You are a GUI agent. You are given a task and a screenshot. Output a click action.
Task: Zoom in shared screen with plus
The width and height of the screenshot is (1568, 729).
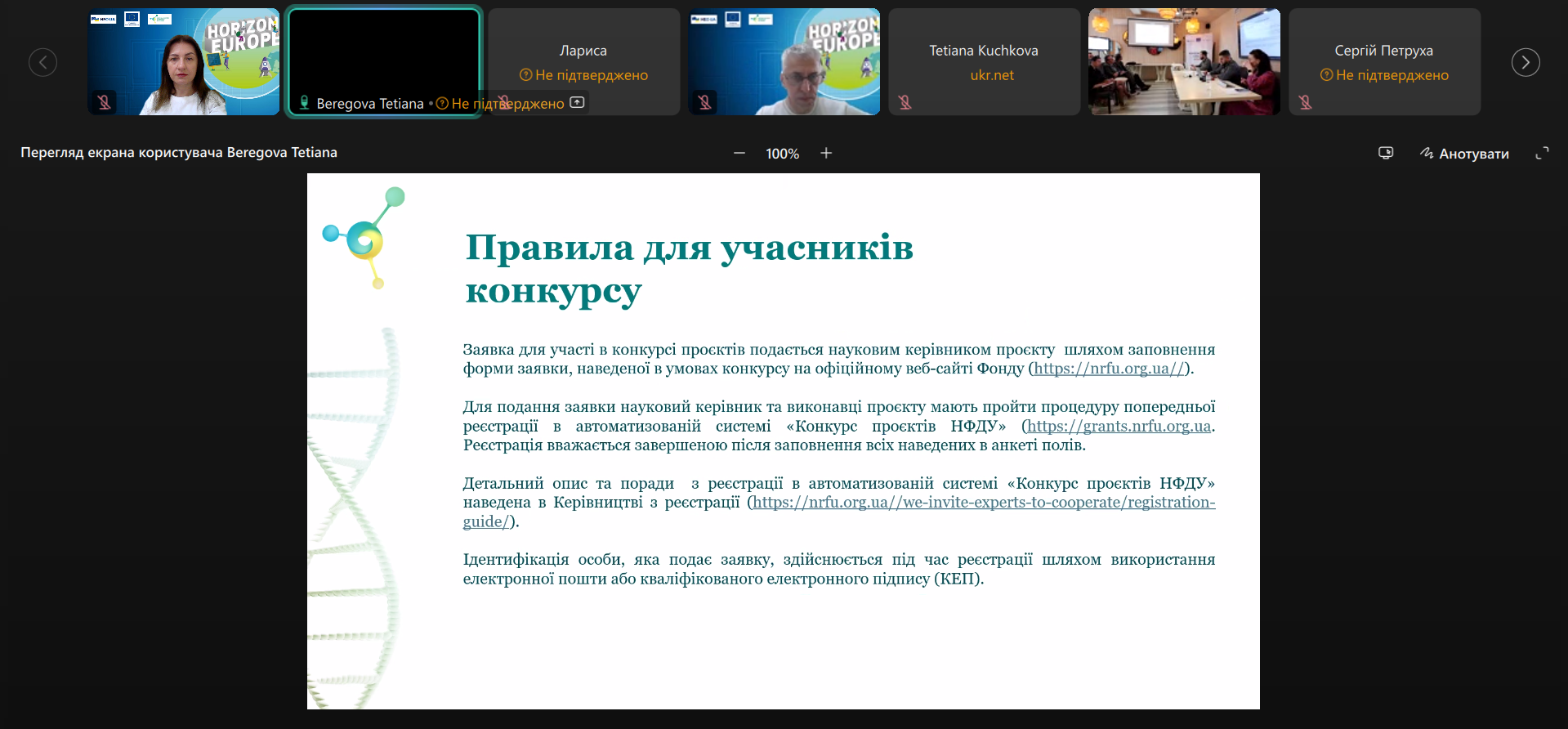(x=826, y=153)
